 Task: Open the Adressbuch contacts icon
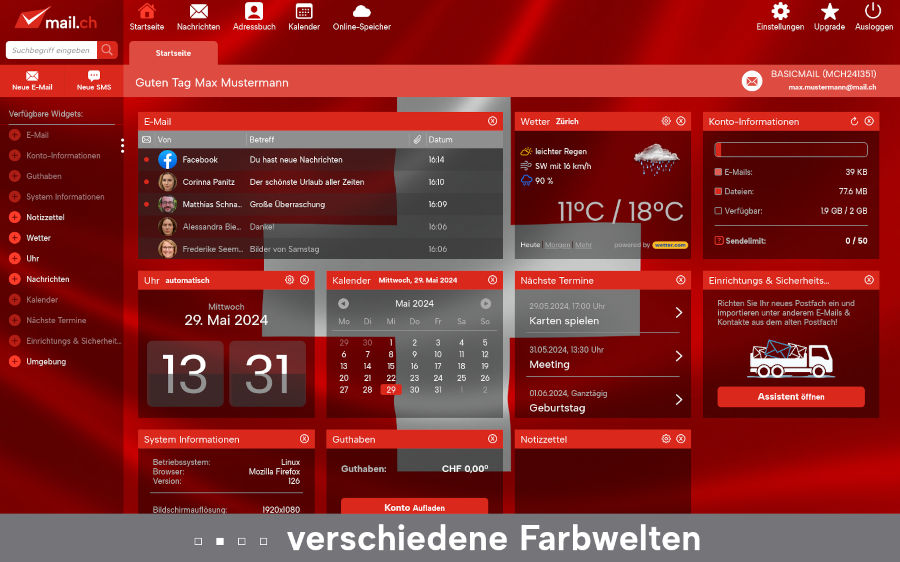[x=254, y=12]
